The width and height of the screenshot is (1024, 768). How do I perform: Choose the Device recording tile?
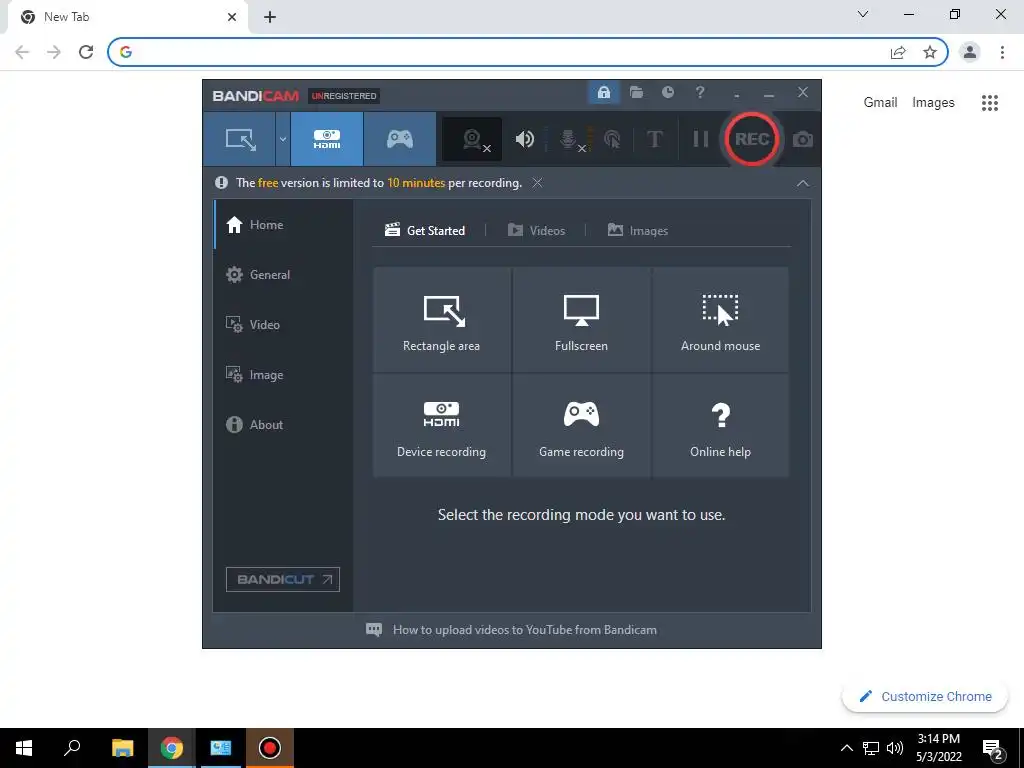tap(441, 425)
